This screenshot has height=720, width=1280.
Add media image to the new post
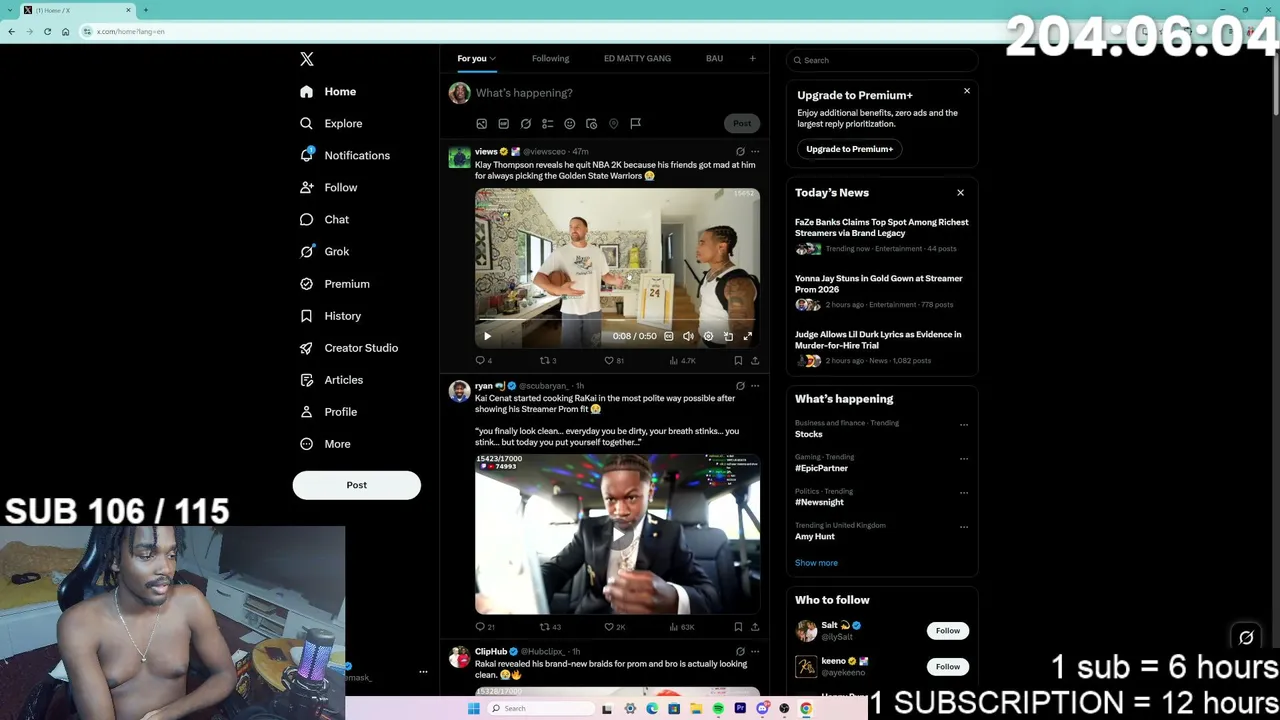(x=482, y=124)
